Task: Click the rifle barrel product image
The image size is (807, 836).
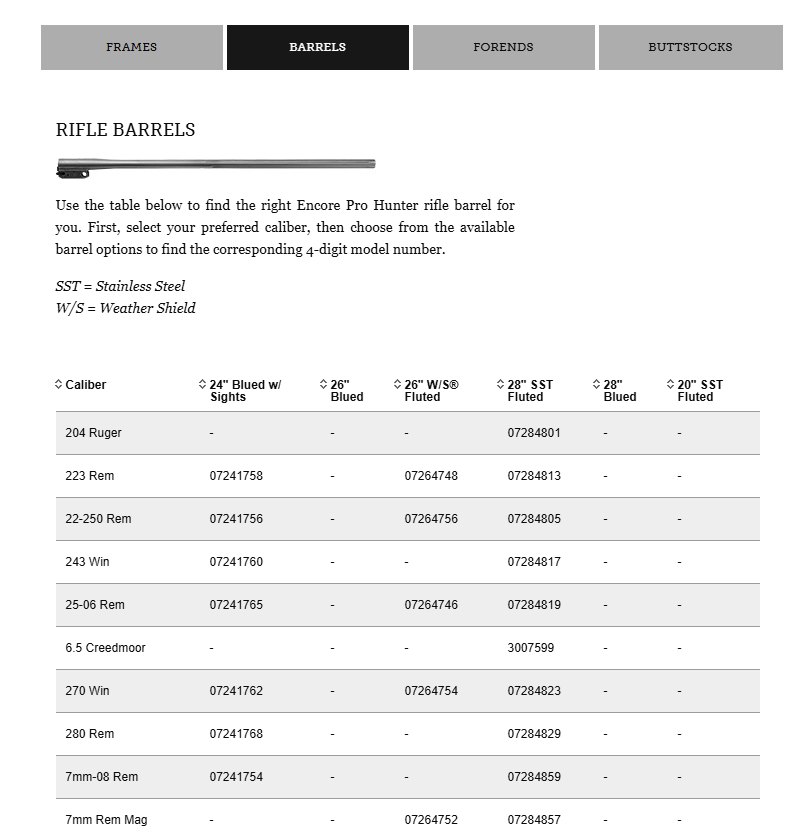Action: [216, 166]
